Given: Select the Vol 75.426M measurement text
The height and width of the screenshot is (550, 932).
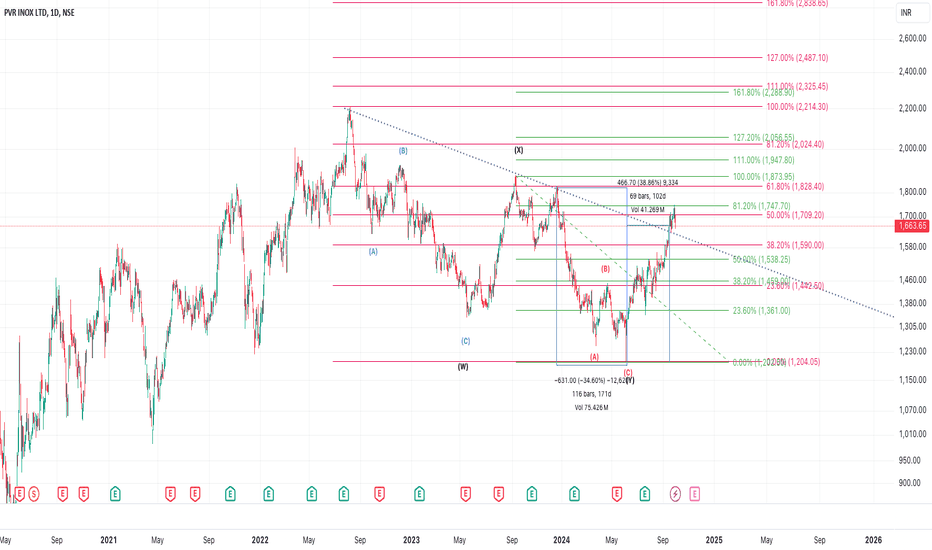Looking at the screenshot, I should coord(591,407).
